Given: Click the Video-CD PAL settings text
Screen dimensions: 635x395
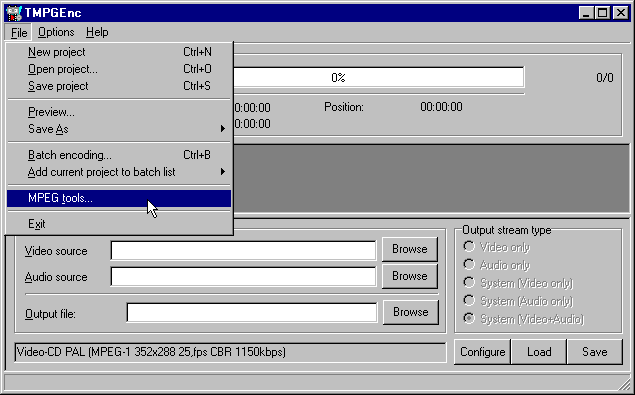Looking at the screenshot, I should pos(230,352).
